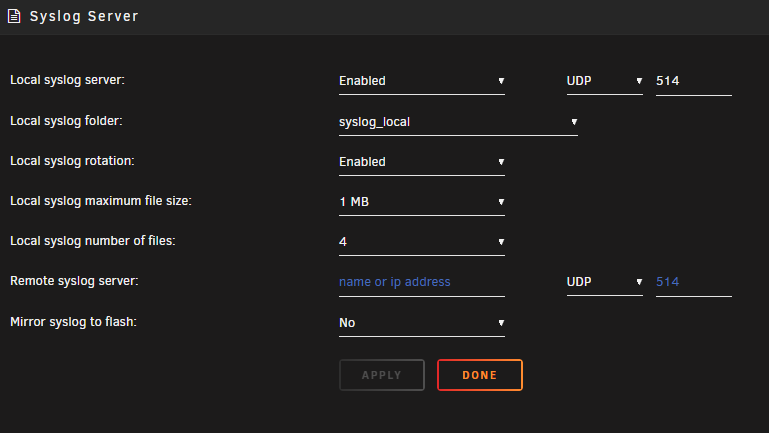
Task: Click the 'Mirror syslog to flash:' label
Action: coord(73,322)
